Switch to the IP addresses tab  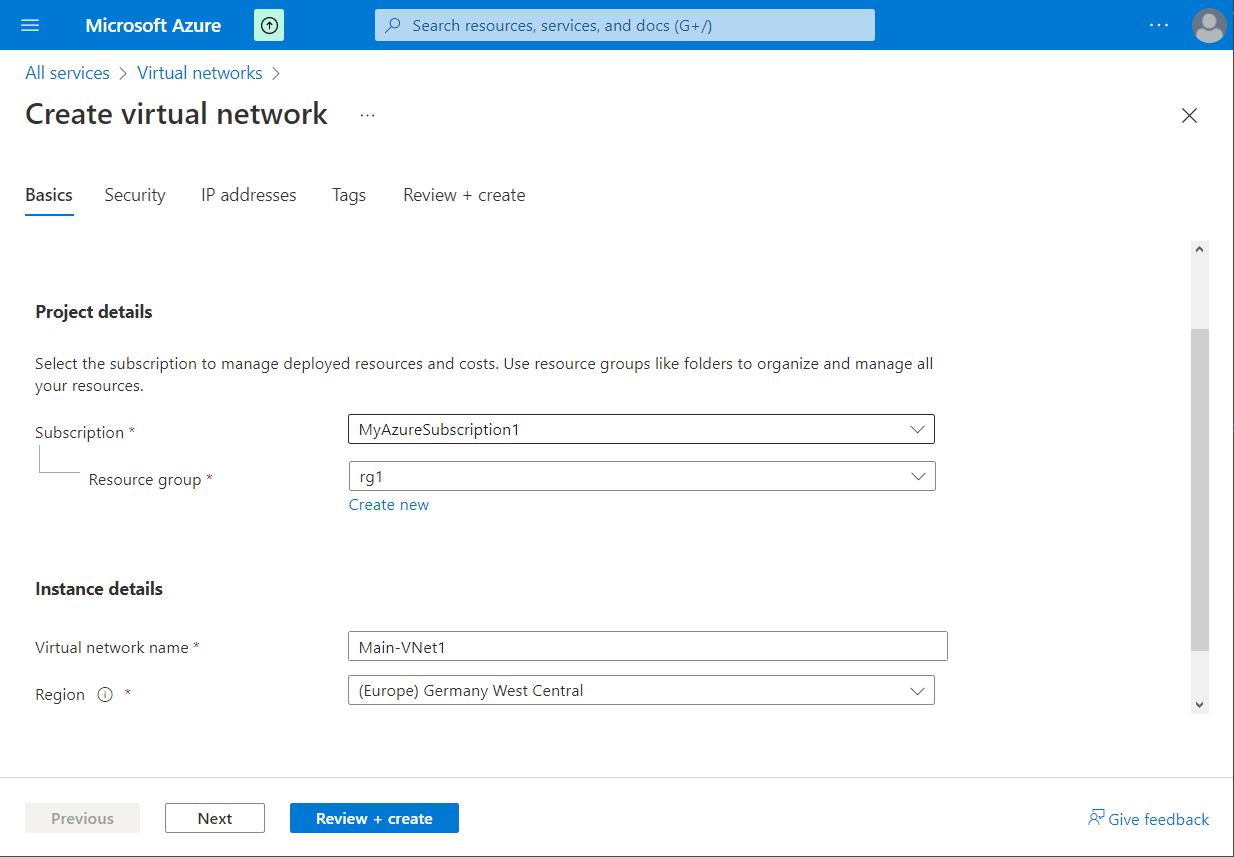(249, 195)
